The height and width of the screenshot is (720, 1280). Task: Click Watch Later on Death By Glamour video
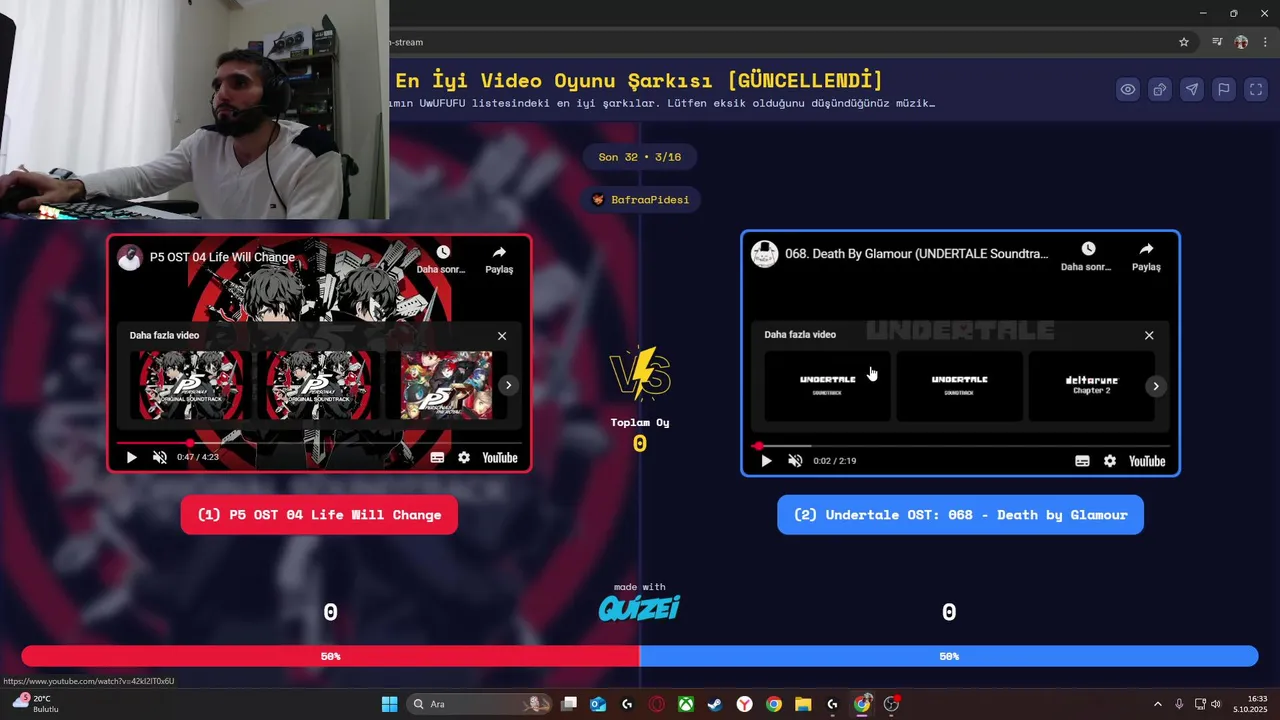[x=1087, y=256]
